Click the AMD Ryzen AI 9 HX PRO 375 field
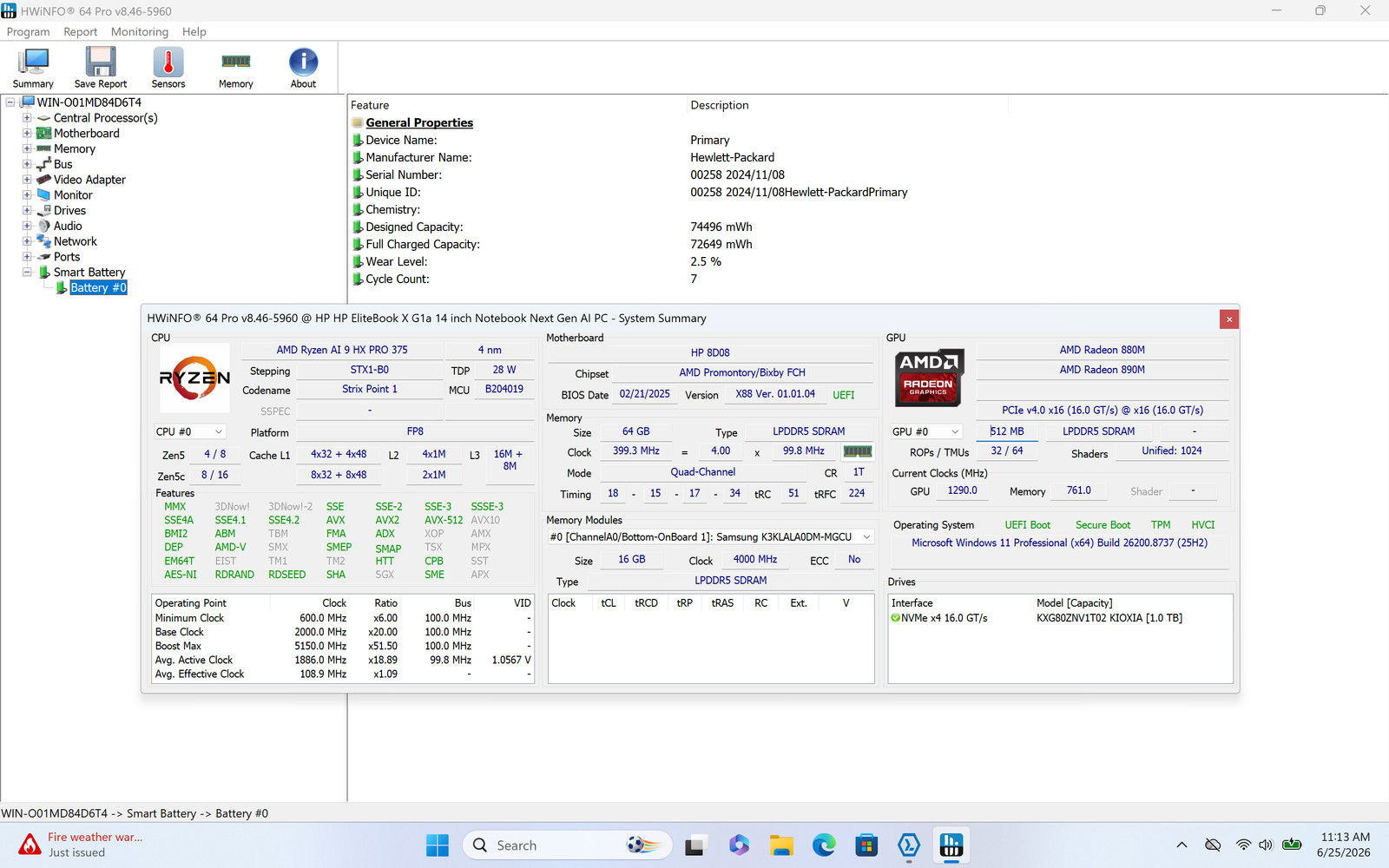Image resolution: width=1389 pixels, height=868 pixels. pyautogui.click(x=342, y=350)
